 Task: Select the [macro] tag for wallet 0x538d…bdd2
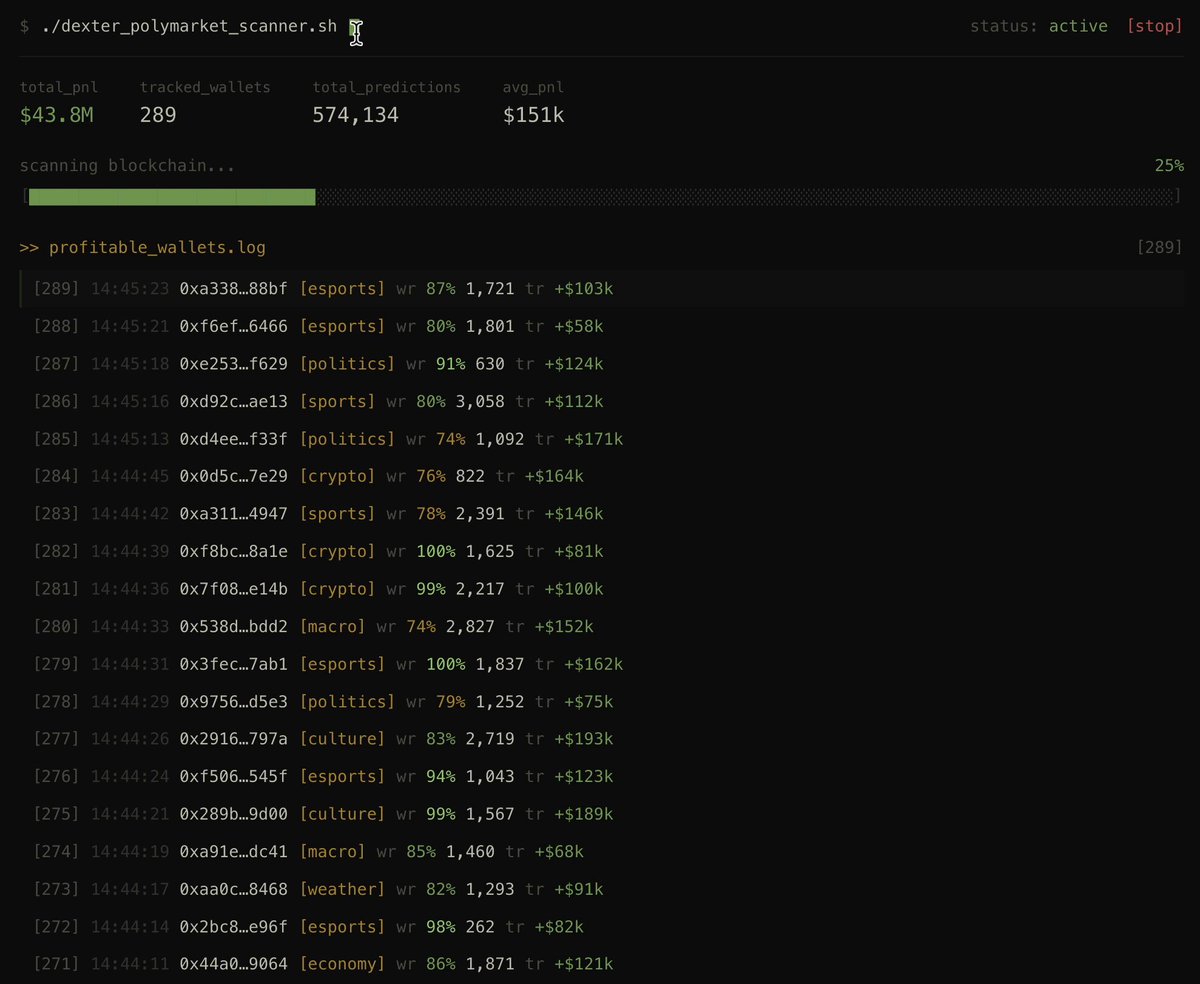tap(332, 627)
